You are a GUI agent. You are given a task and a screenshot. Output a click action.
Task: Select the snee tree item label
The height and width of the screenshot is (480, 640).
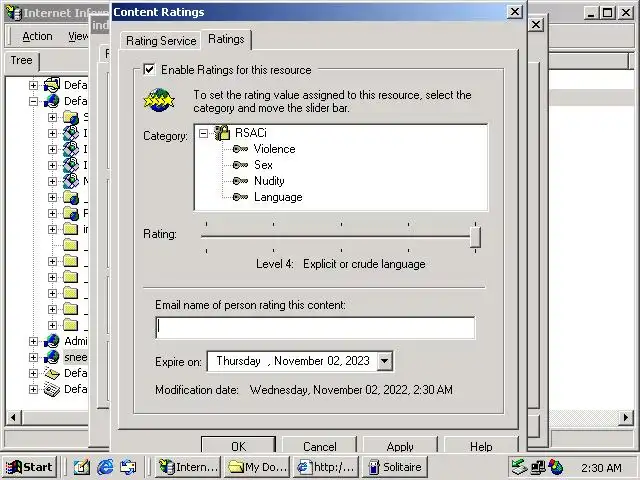point(76,357)
